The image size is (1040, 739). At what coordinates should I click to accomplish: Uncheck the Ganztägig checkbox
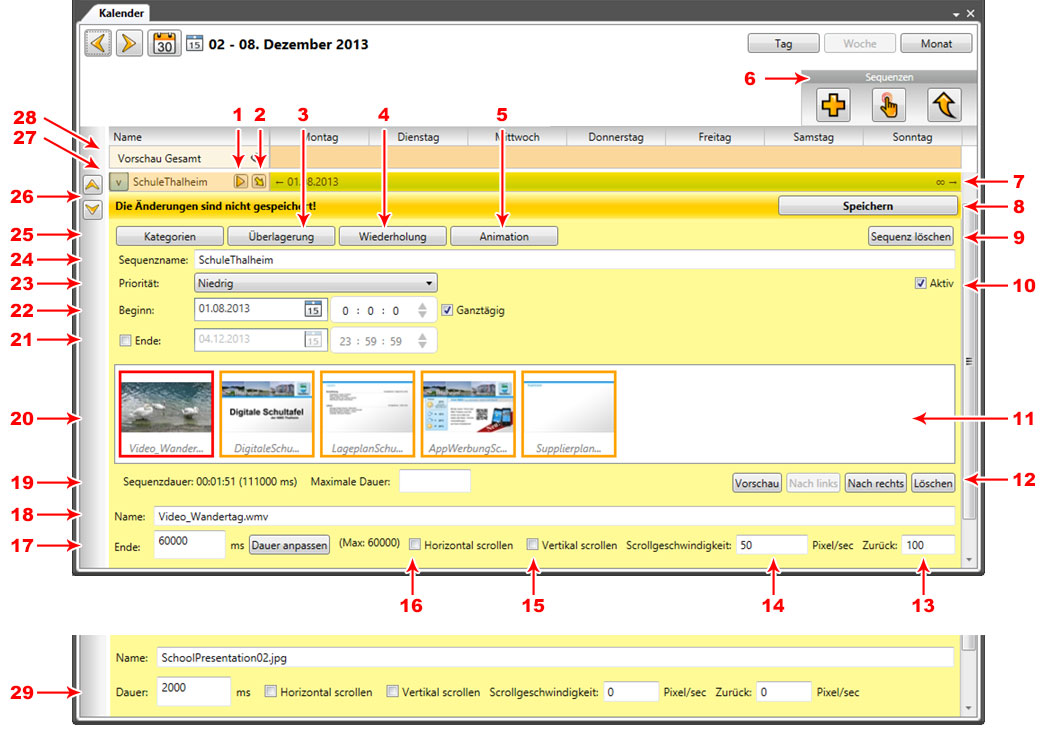tap(447, 310)
